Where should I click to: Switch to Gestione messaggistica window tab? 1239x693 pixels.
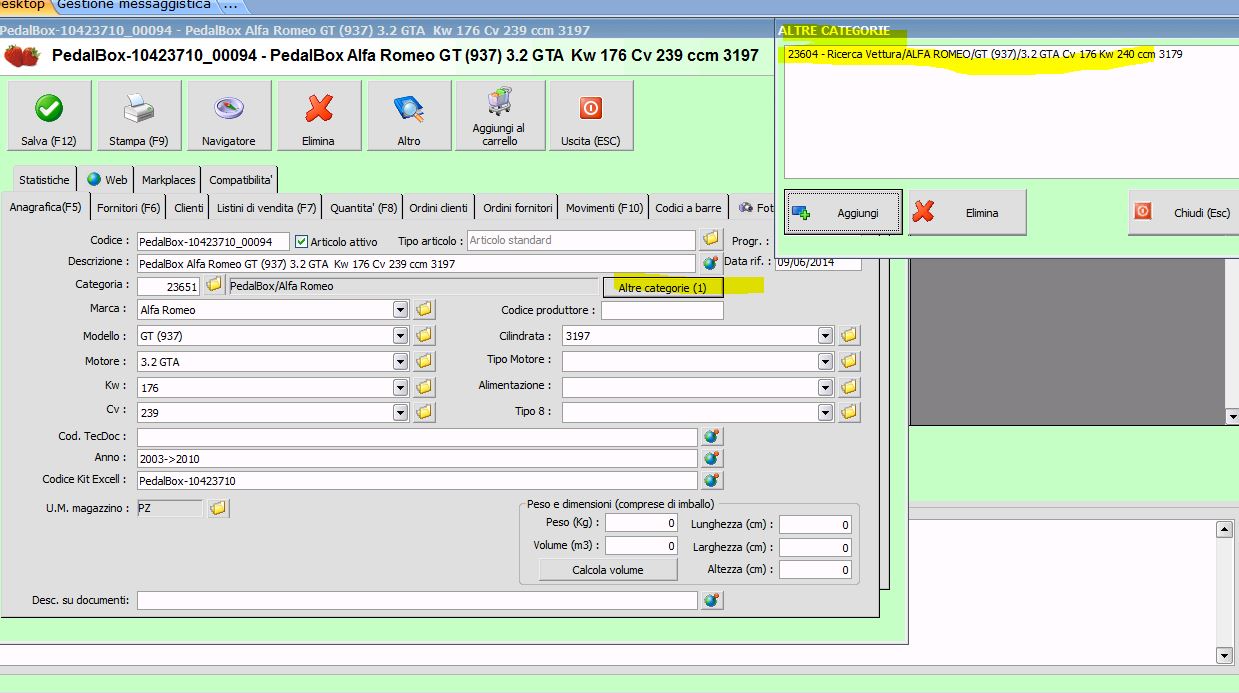132,6
